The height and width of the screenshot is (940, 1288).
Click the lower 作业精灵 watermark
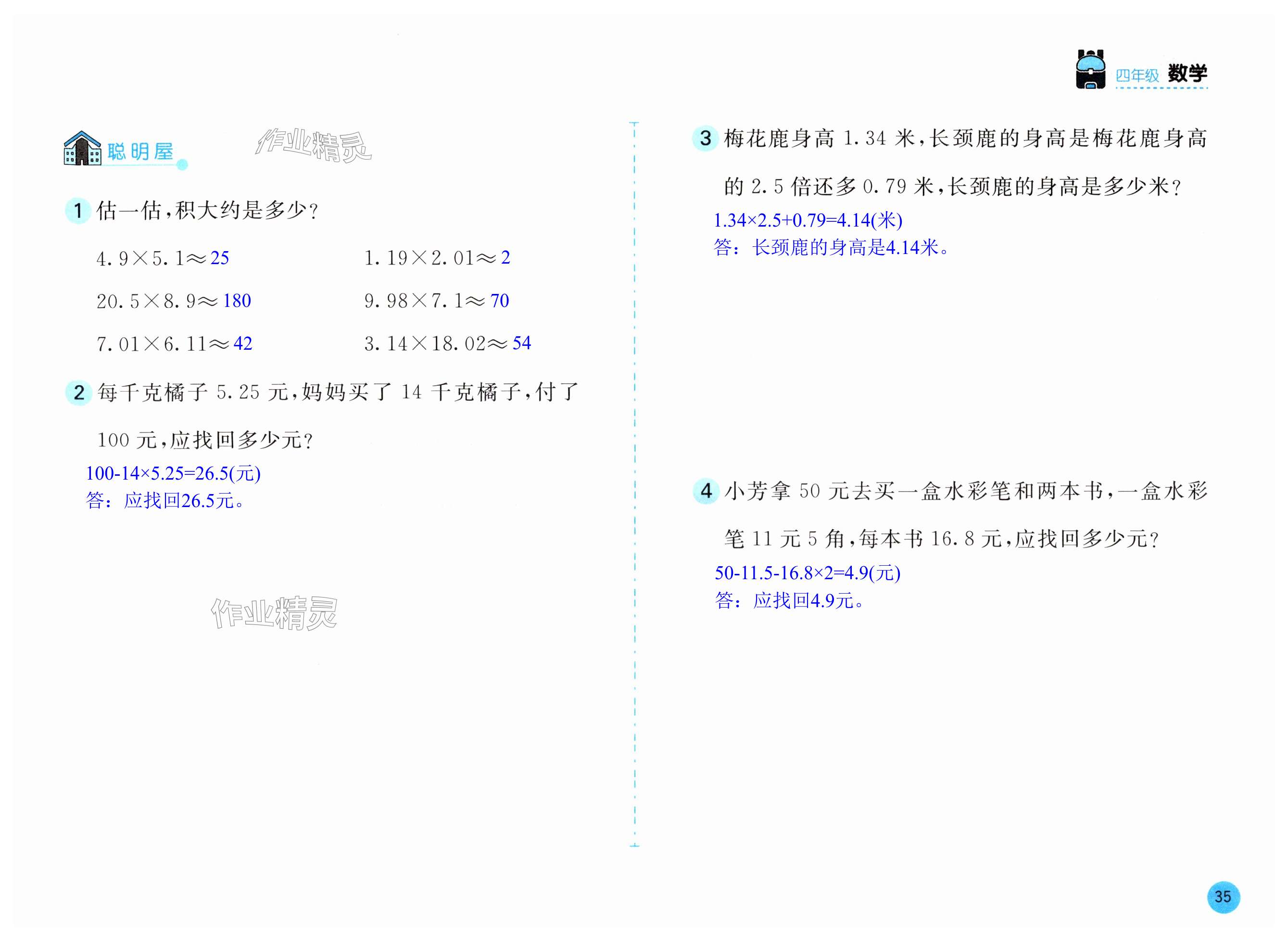(x=274, y=613)
